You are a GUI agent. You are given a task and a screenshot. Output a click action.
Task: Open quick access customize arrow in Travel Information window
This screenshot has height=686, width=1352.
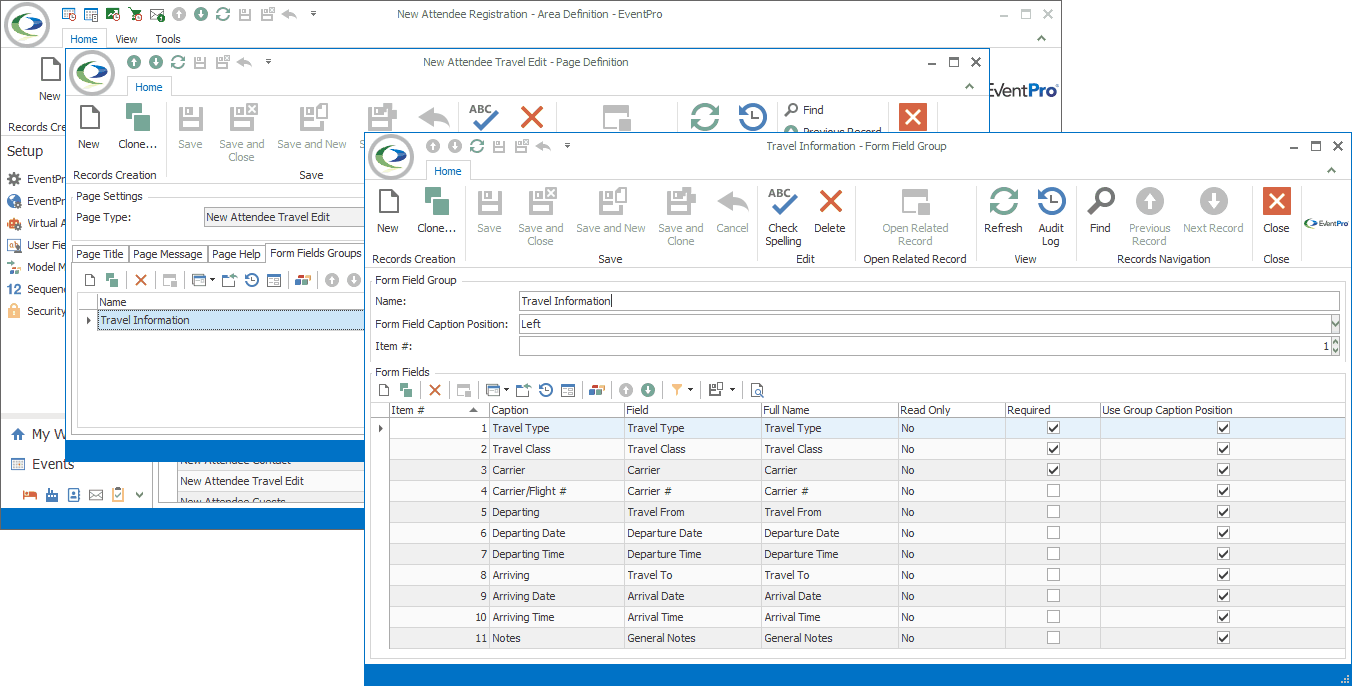click(x=567, y=146)
